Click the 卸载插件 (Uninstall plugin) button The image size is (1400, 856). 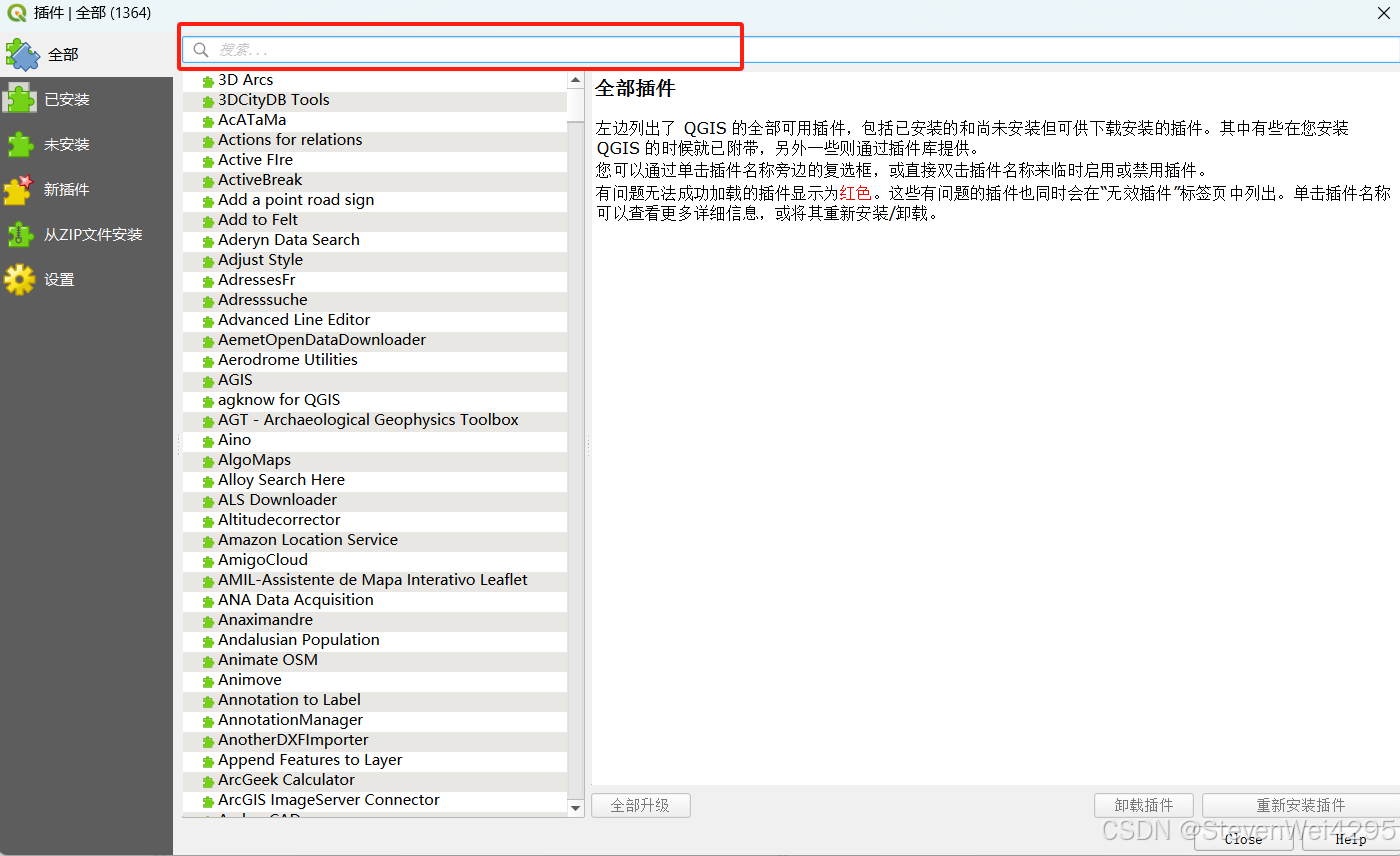(1144, 805)
